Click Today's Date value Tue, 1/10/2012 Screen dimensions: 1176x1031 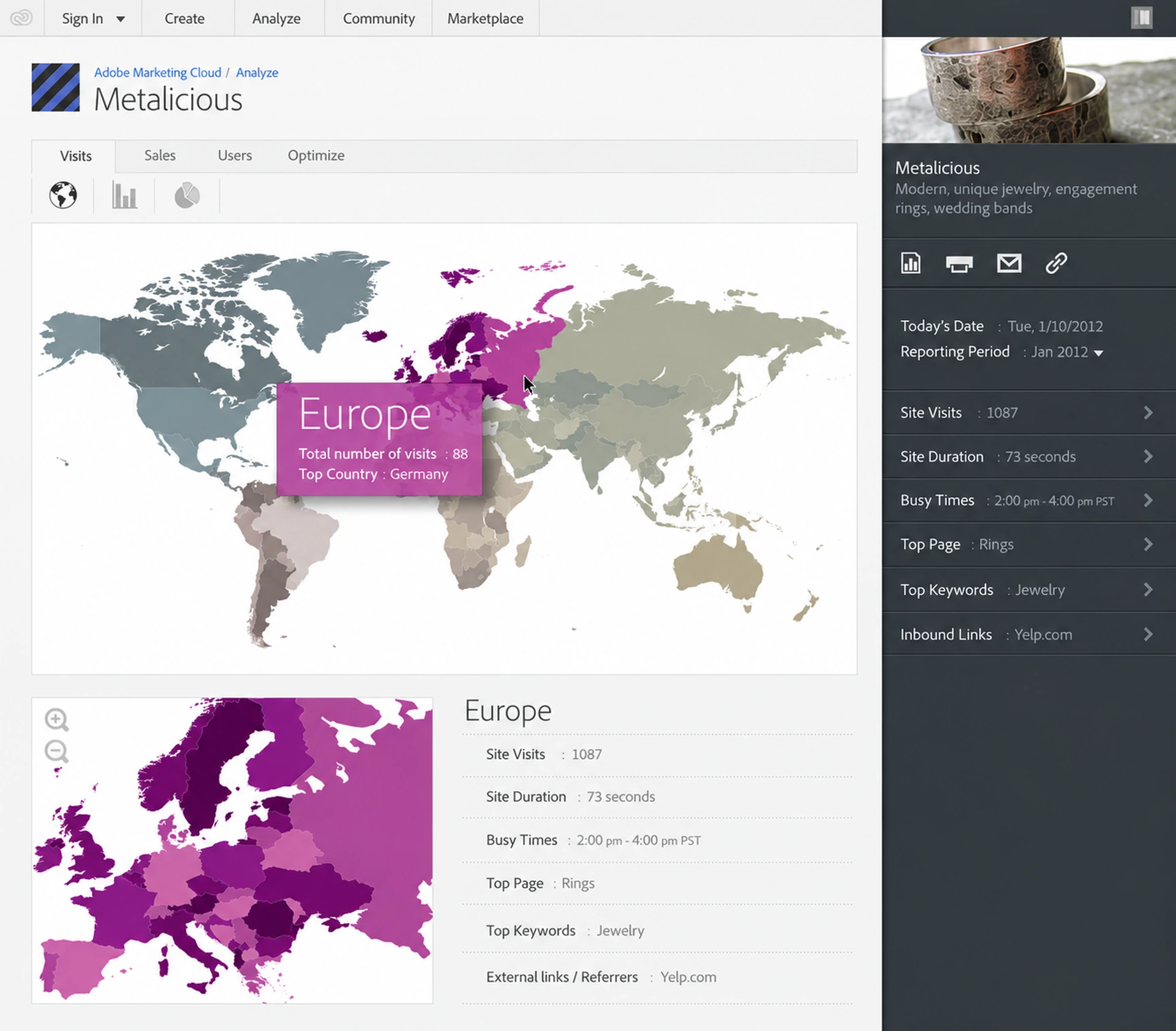1055,326
